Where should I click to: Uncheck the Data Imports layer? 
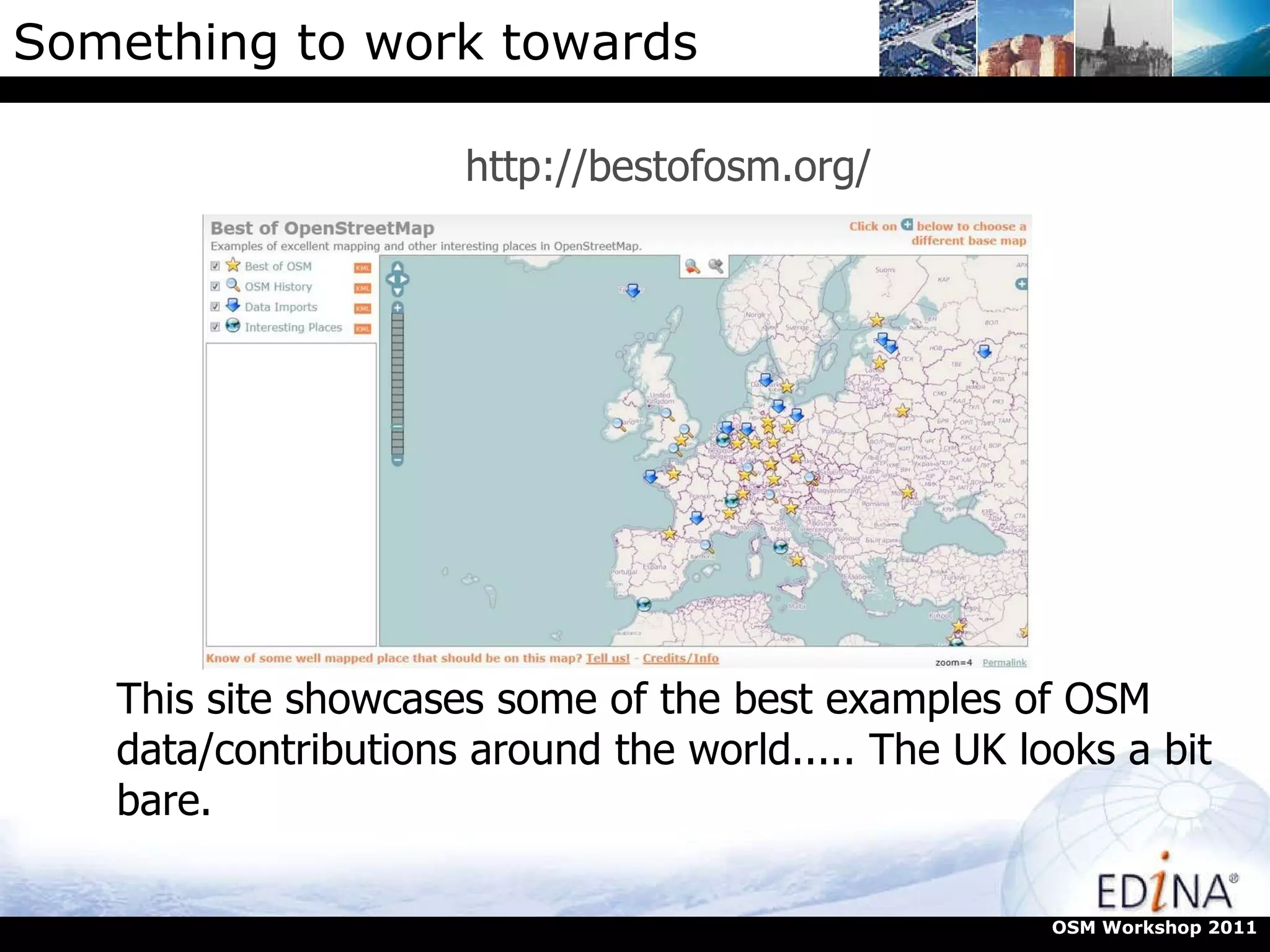tap(215, 307)
